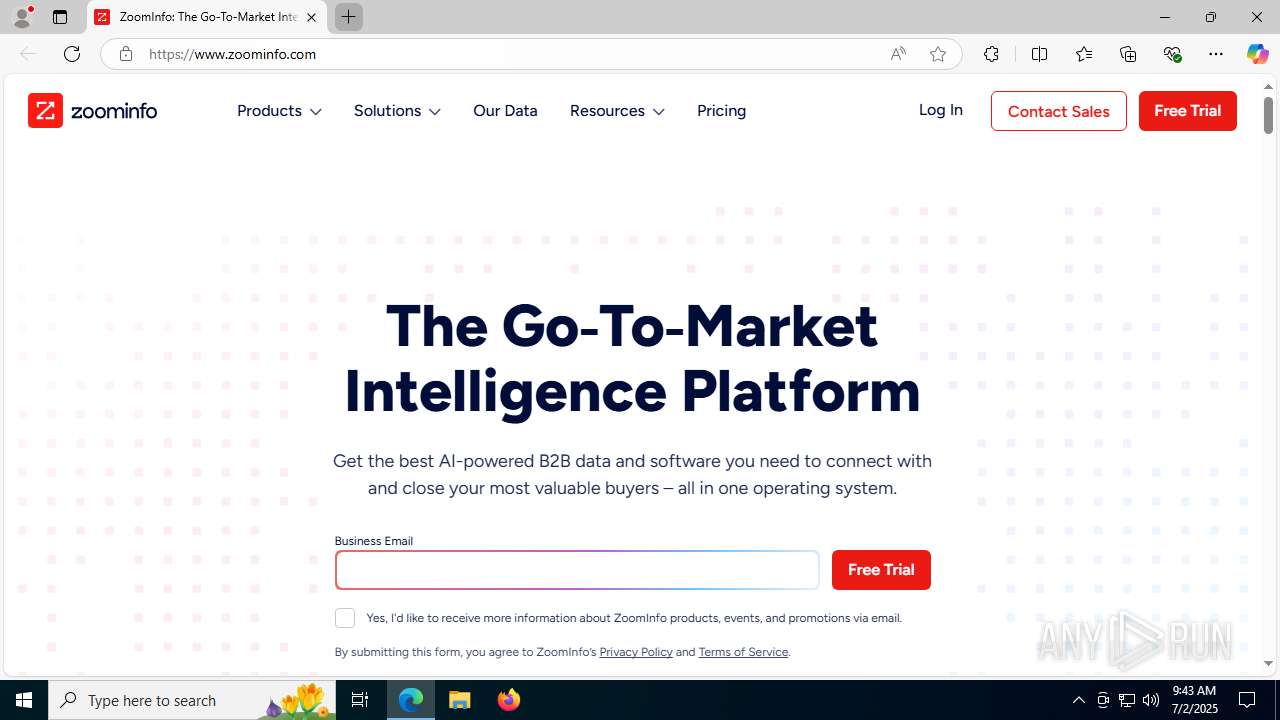The image size is (1280, 720).
Task: Open the Our Data page
Action: point(505,111)
